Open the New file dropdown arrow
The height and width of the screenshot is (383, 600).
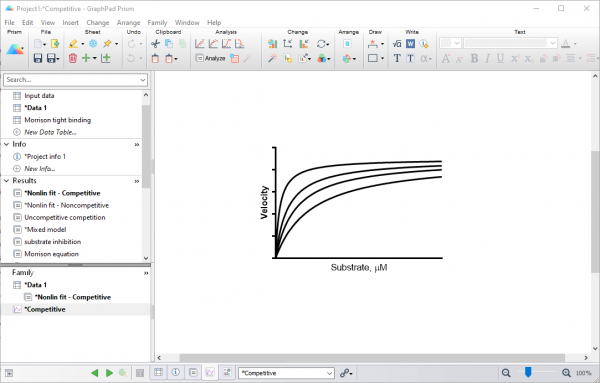[x=45, y=44]
